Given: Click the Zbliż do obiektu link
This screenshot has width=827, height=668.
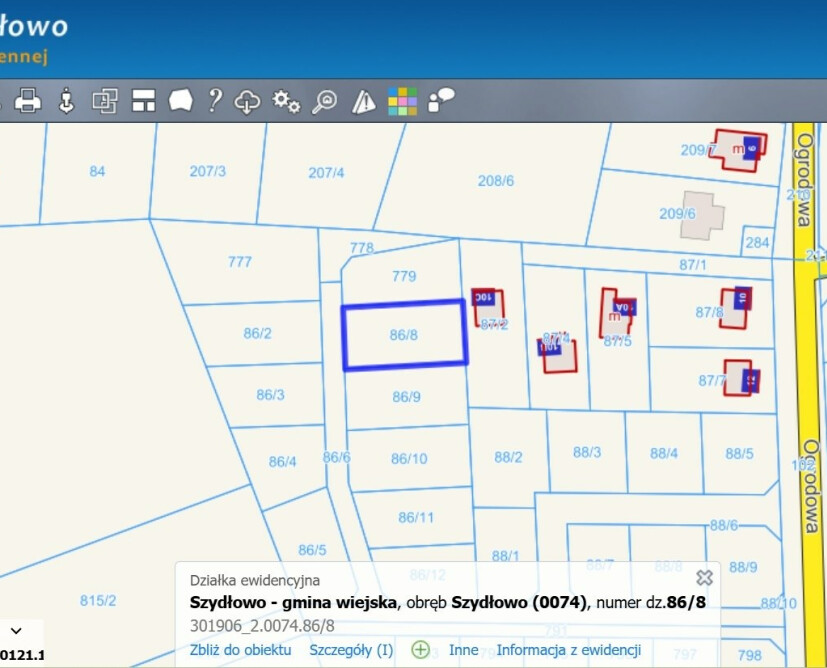Looking at the screenshot, I should tap(241, 650).
